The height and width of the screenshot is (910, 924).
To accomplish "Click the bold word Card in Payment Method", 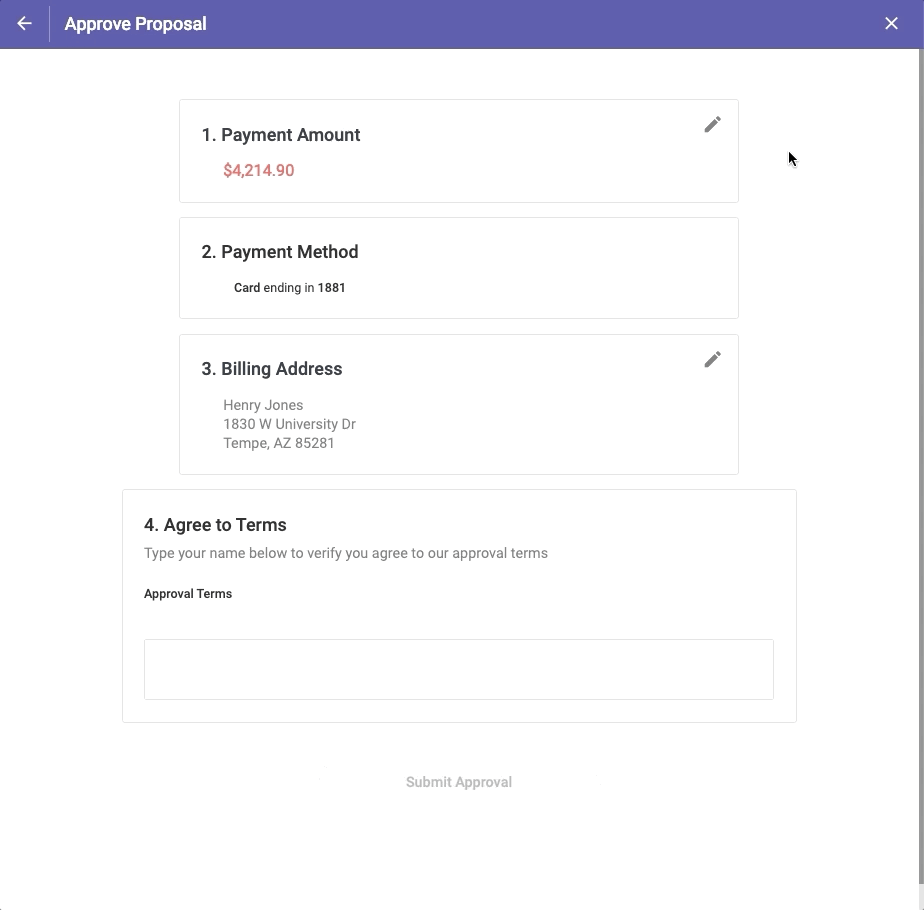I will click(247, 288).
